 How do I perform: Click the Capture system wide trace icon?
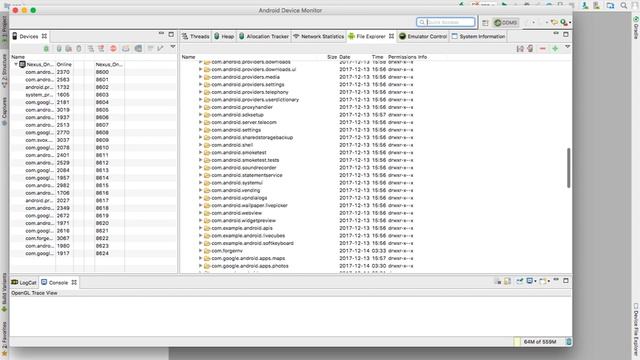pos(150,49)
